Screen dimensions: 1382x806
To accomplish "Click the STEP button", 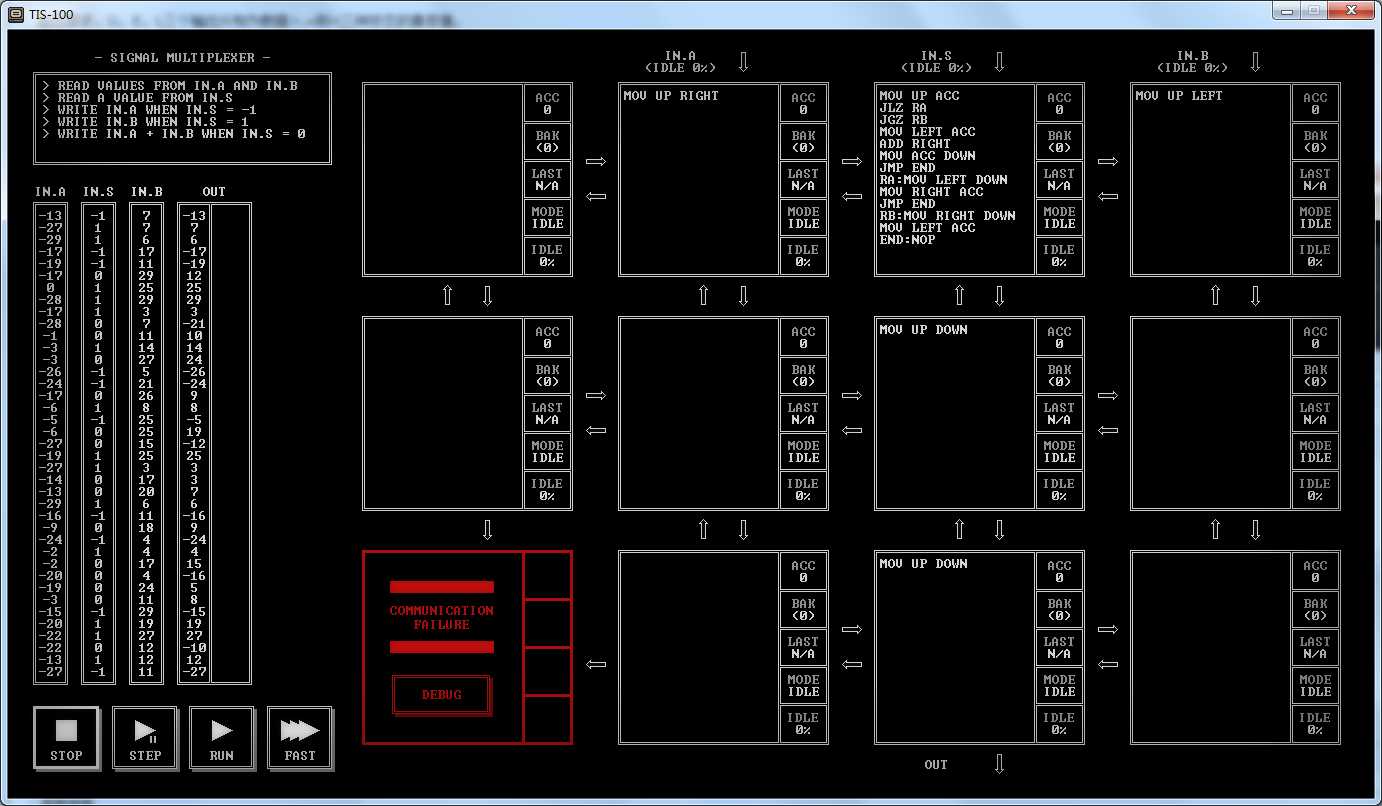I will tap(144, 738).
